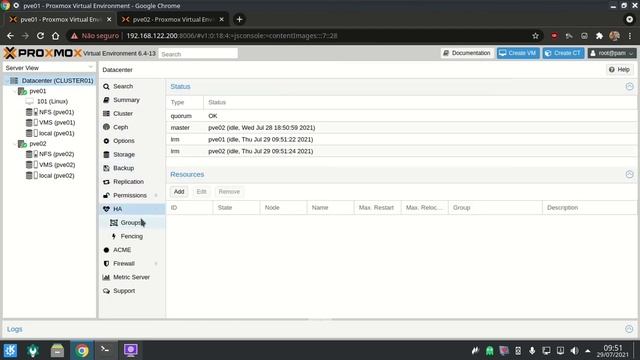Click the Metric Server chart icon
This screenshot has height=360, width=640.
(x=106, y=277)
